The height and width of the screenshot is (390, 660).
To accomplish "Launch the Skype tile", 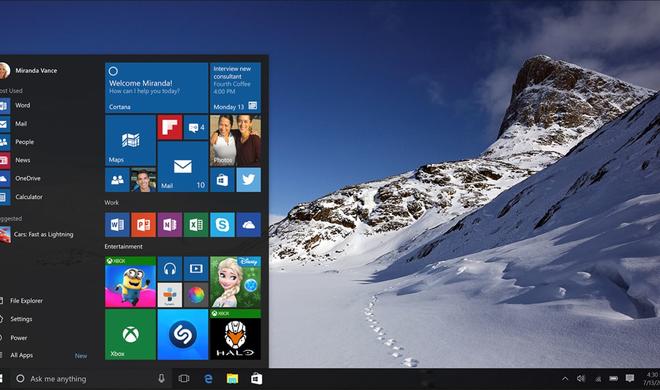I will point(222,225).
